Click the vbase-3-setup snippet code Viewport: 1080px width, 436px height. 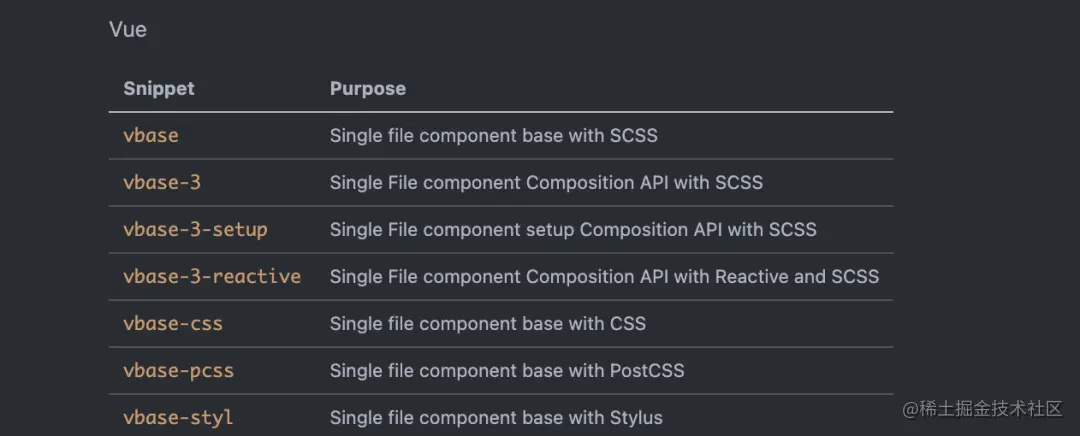(x=195, y=229)
